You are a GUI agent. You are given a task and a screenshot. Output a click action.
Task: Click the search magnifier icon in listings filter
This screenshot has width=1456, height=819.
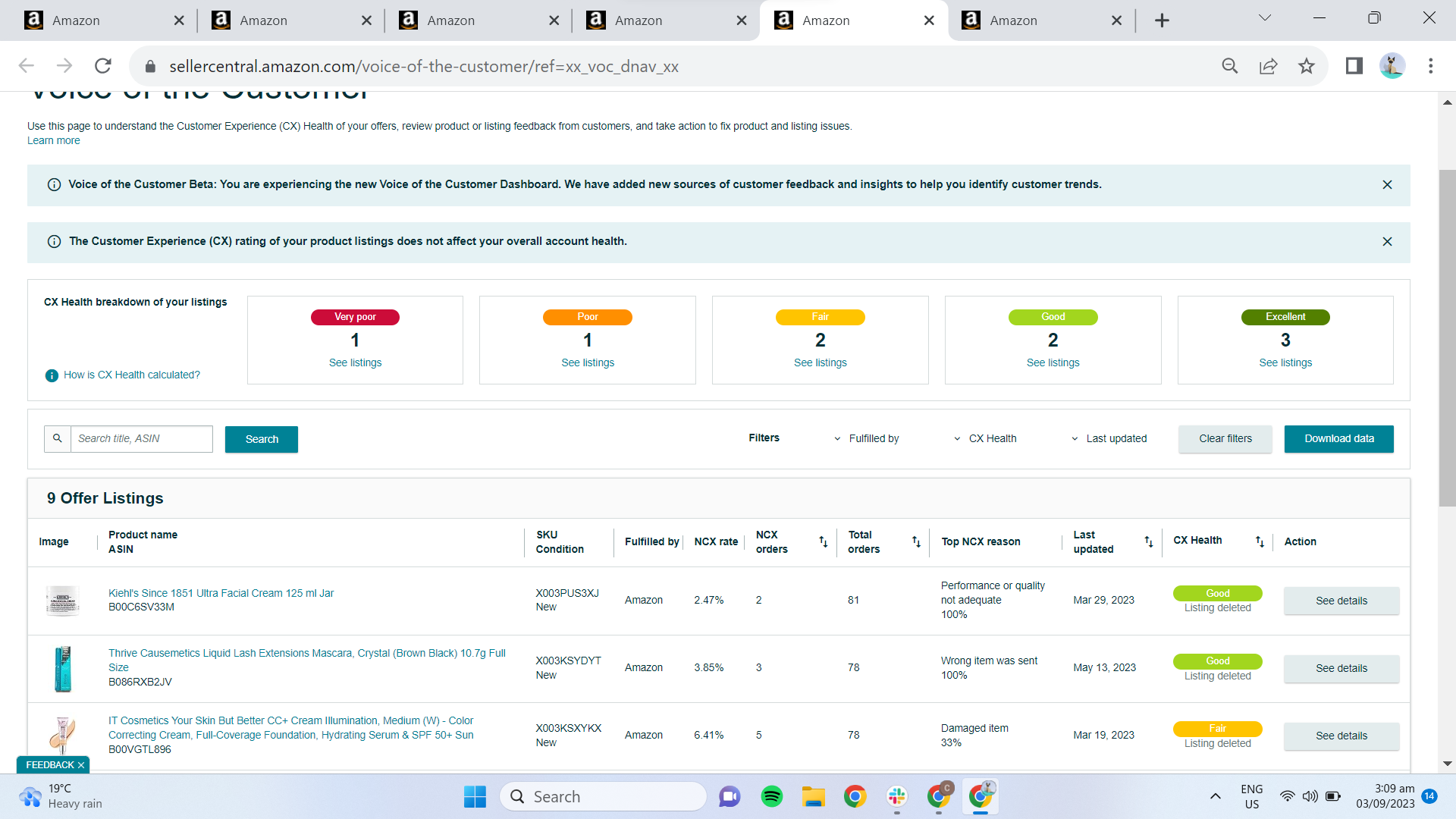[x=58, y=439]
